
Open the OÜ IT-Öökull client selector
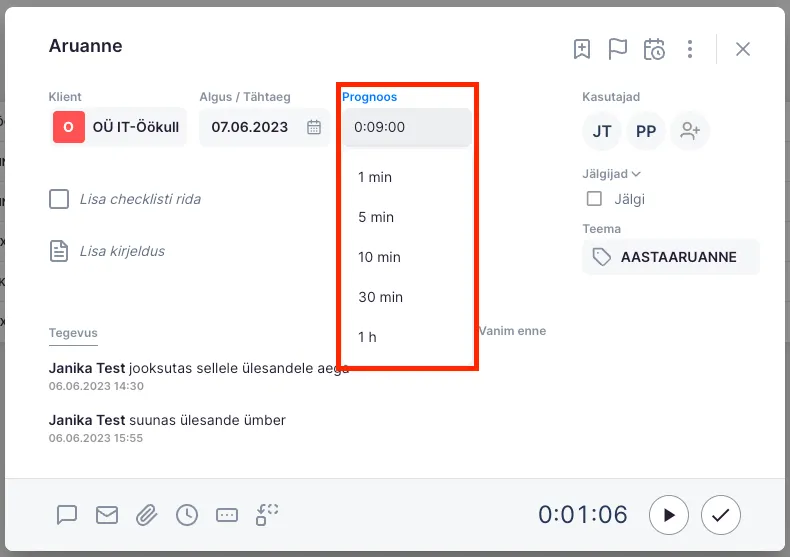[118, 127]
